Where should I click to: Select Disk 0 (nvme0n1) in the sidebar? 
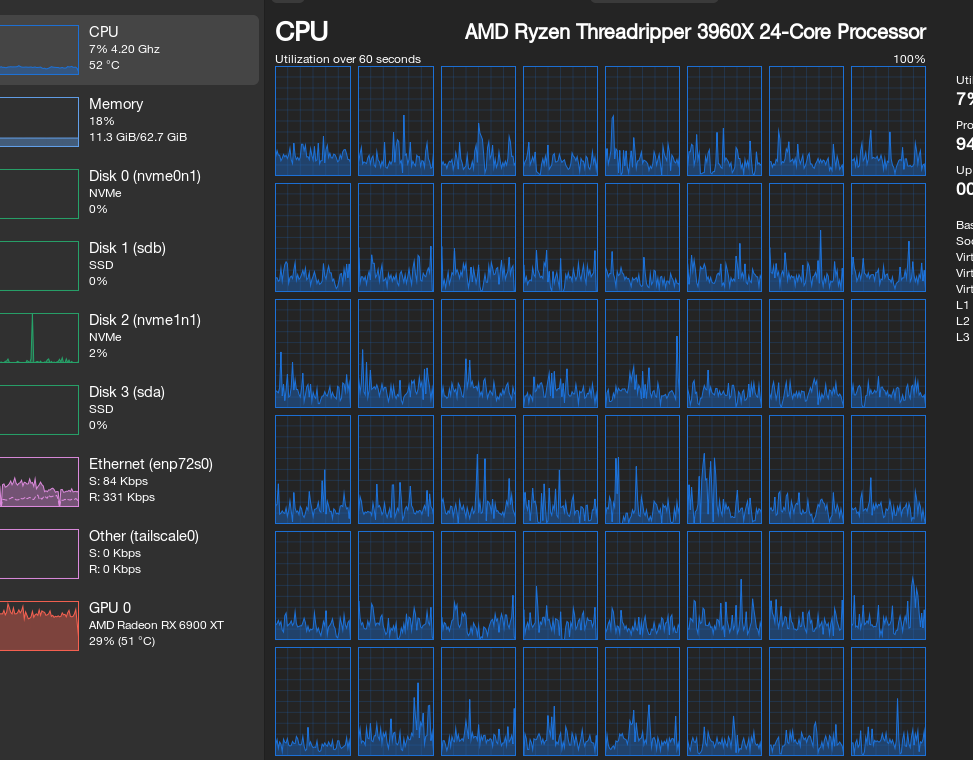point(128,194)
